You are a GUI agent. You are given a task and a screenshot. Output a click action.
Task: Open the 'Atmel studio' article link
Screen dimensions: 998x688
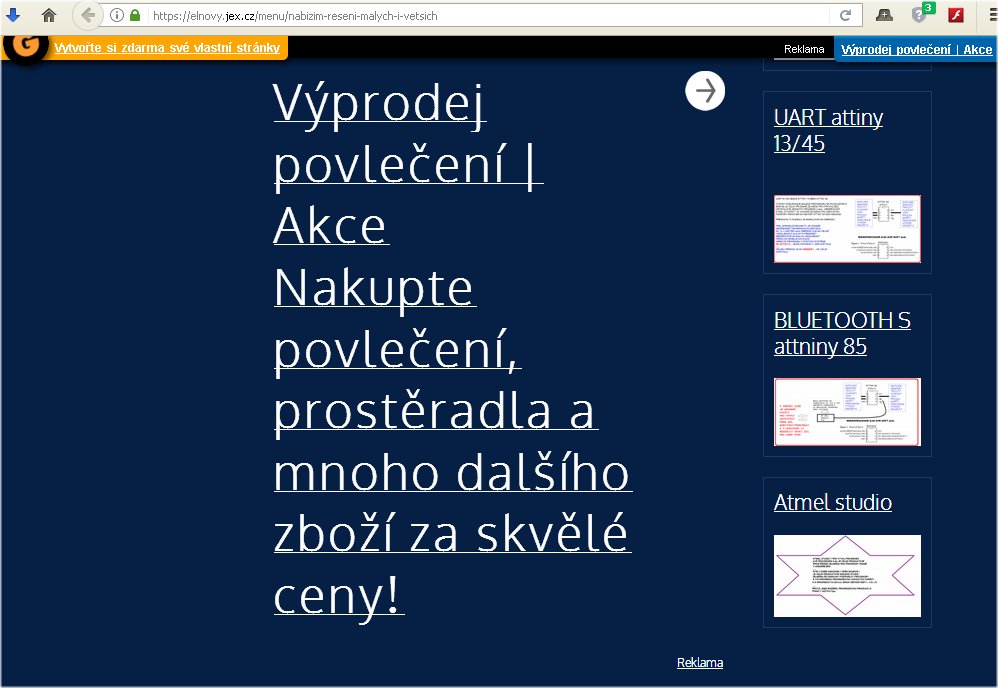[833, 502]
